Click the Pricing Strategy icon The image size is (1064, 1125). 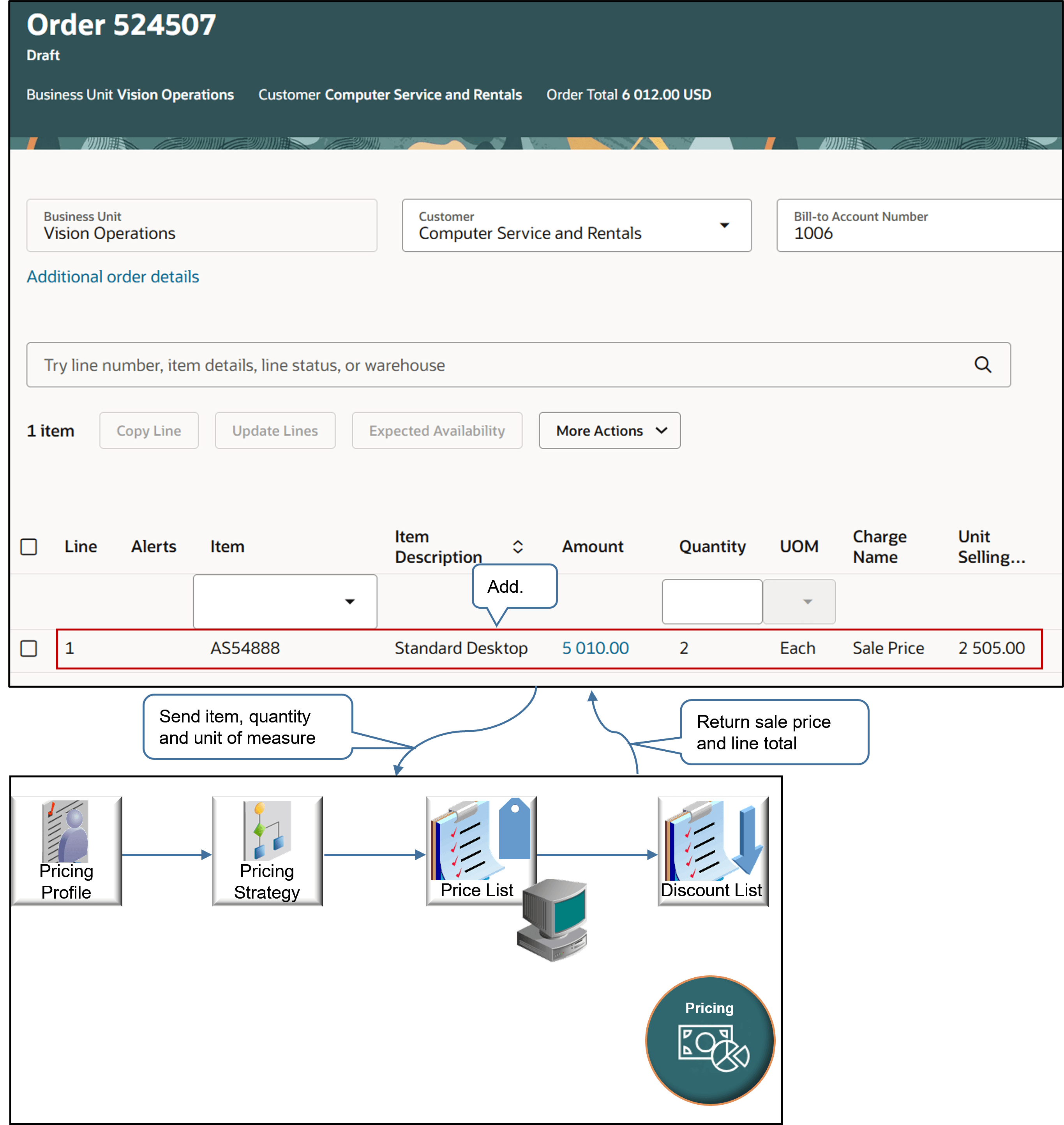click(x=266, y=850)
